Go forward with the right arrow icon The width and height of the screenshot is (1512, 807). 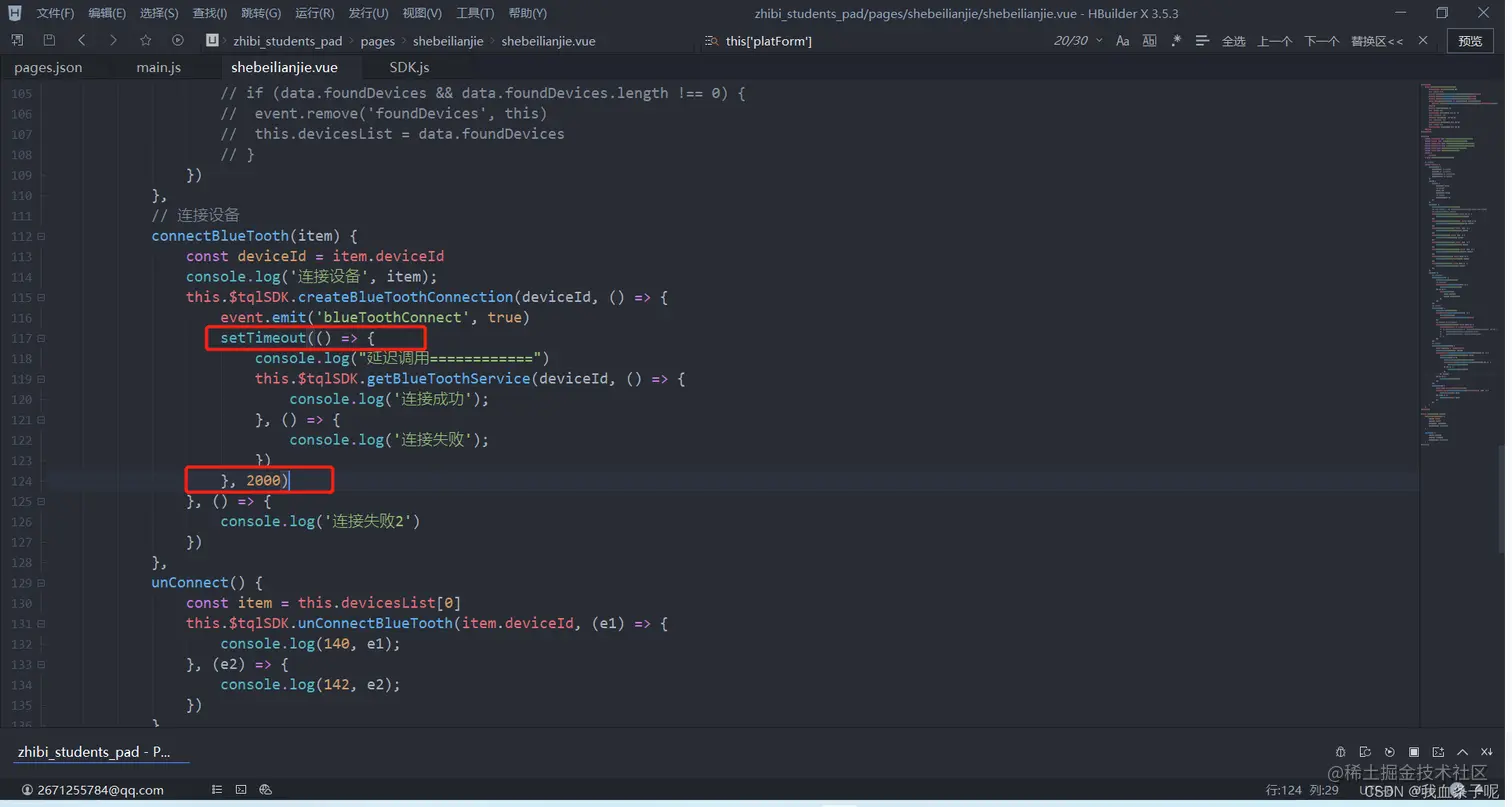coord(113,40)
